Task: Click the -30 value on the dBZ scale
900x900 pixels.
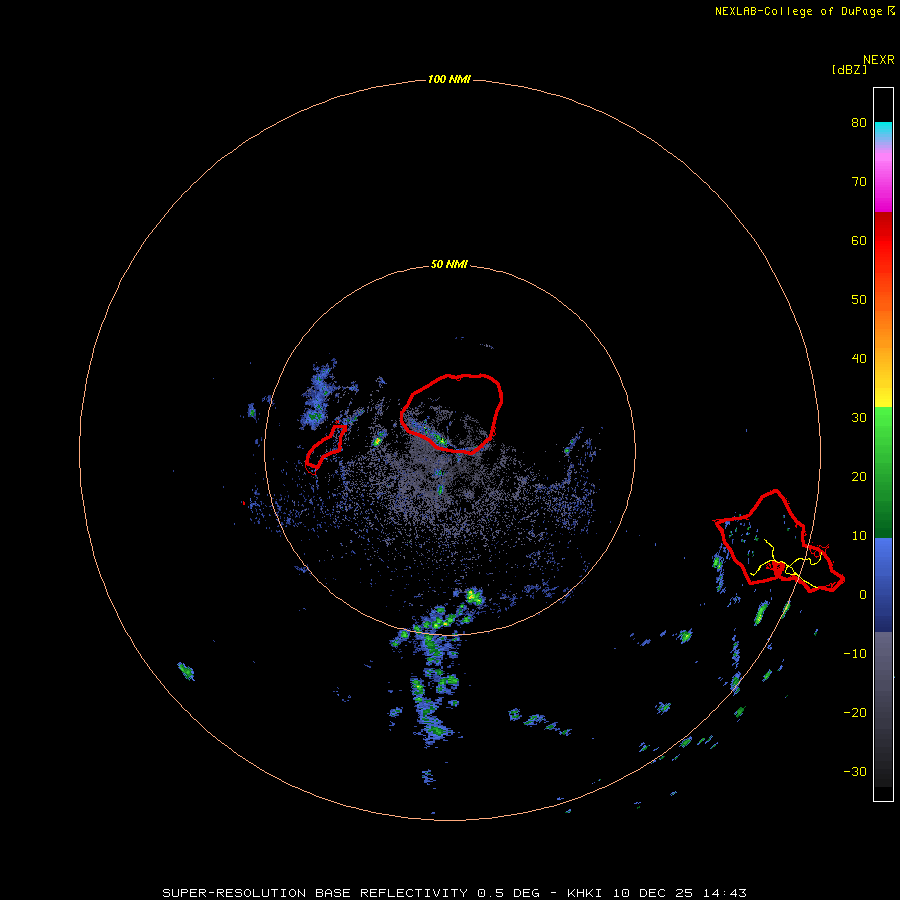Action: pos(855,771)
